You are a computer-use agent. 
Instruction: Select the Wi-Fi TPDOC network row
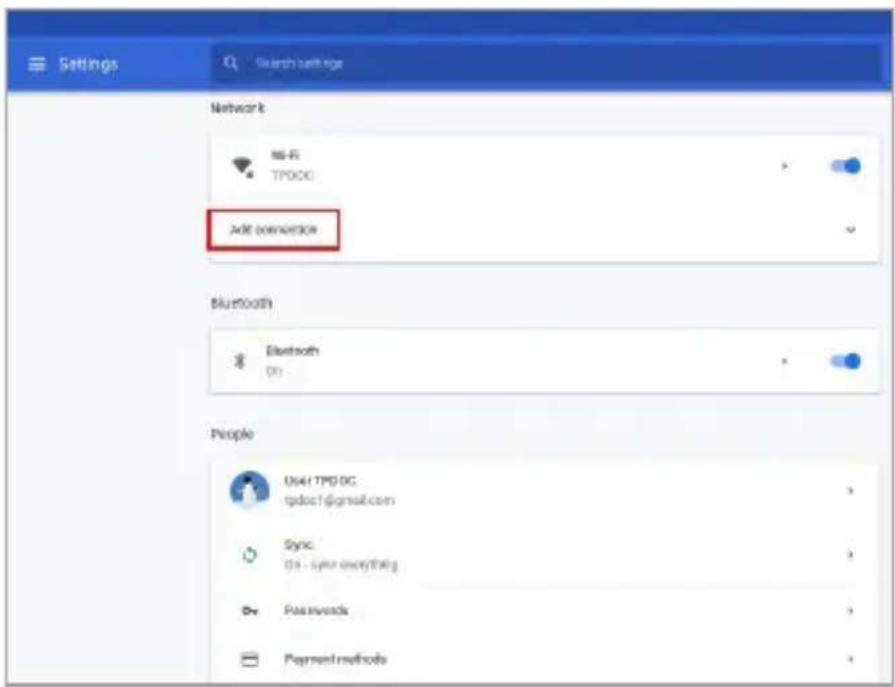(545, 167)
